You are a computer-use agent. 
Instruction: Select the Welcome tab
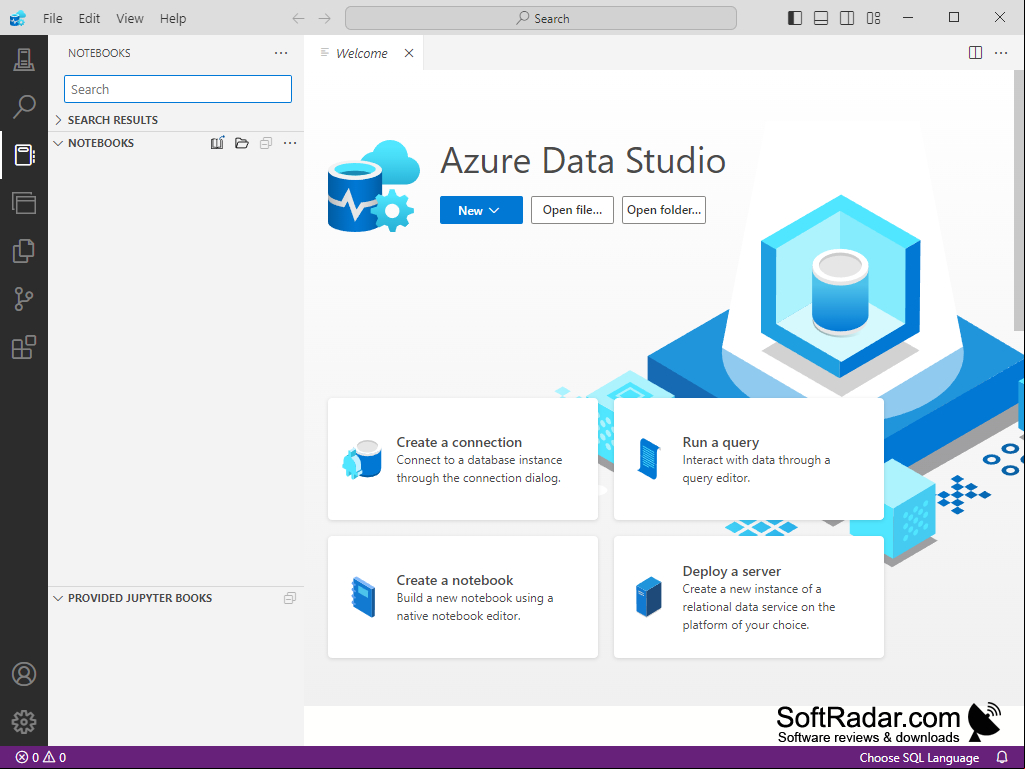361,53
